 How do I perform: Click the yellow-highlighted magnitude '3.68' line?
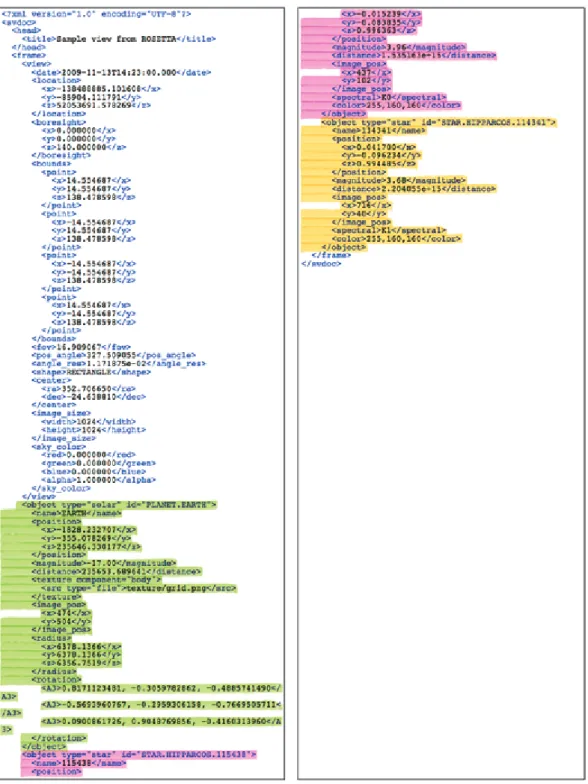pos(398,180)
